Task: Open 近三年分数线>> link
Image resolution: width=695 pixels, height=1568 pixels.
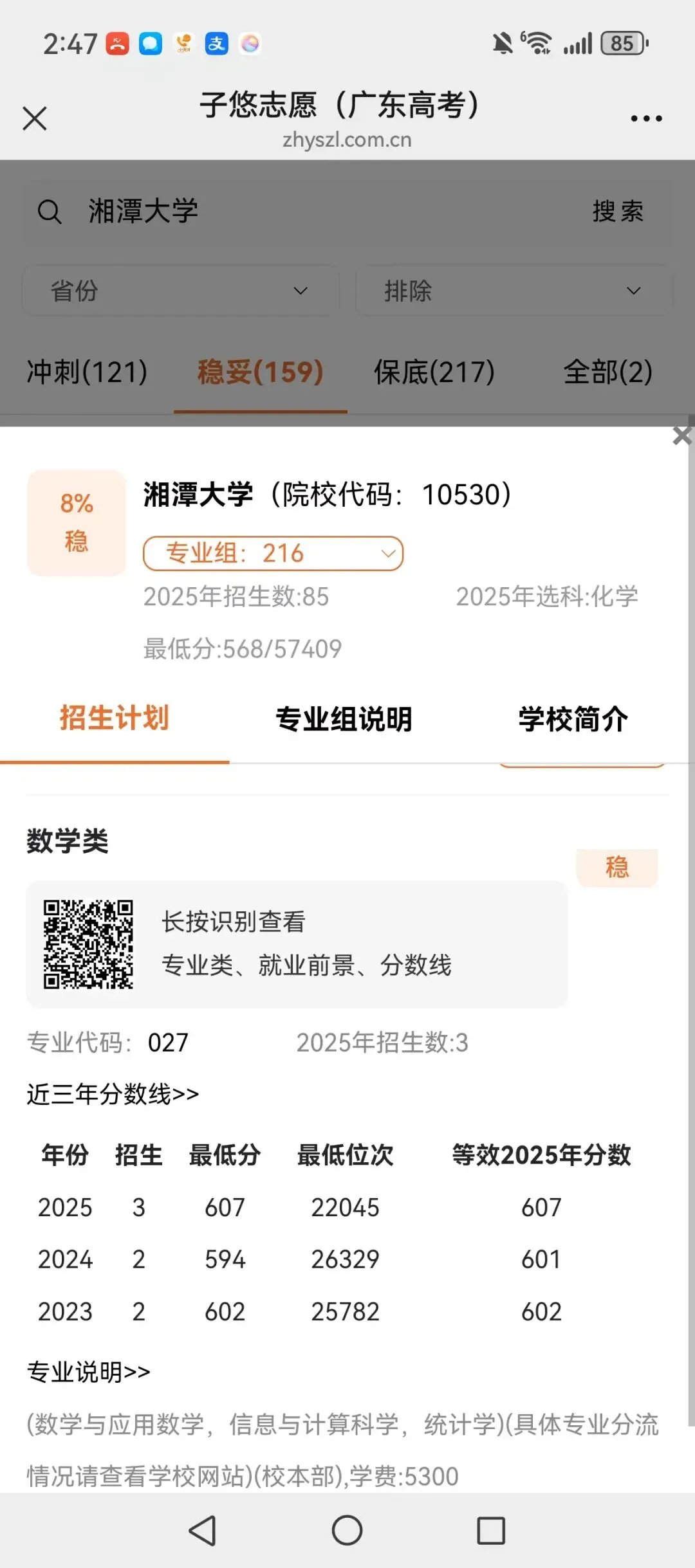Action: pyautogui.click(x=113, y=1093)
